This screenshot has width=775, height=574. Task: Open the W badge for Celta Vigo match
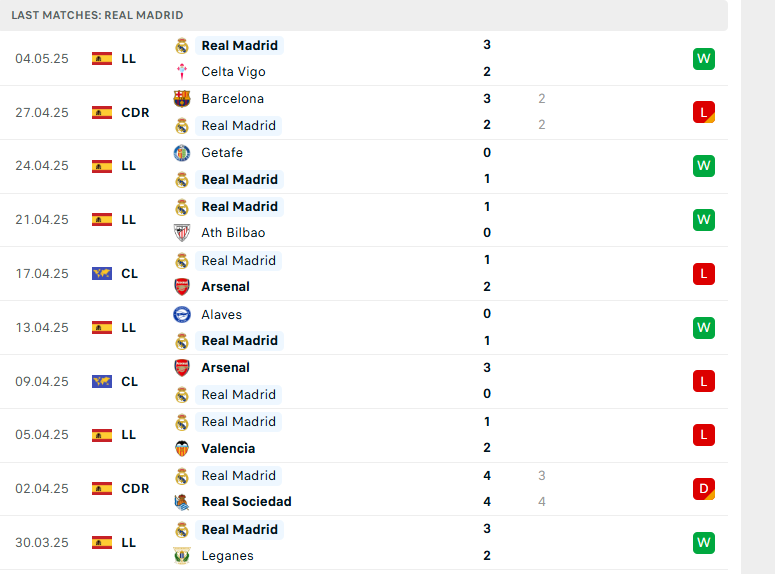[x=704, y=59]
